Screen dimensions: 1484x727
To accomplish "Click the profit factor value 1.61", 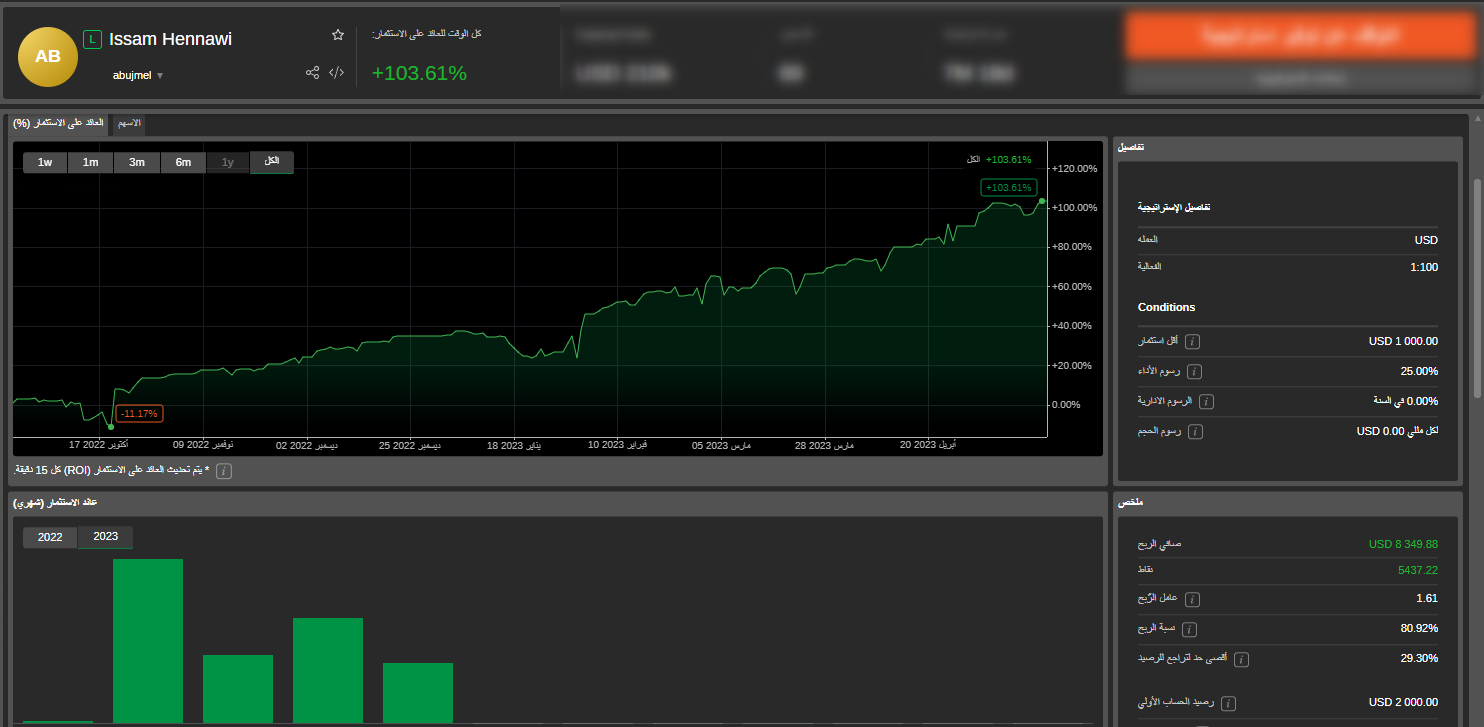I will click(1427, 599).
